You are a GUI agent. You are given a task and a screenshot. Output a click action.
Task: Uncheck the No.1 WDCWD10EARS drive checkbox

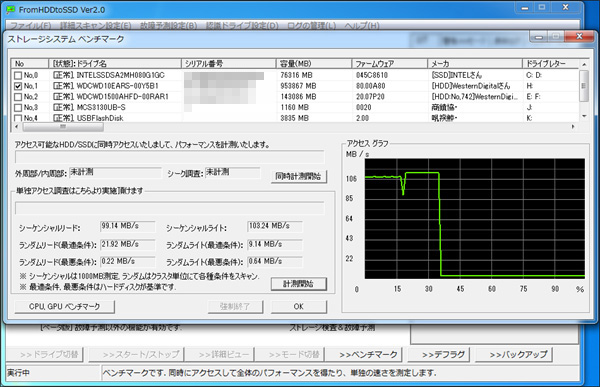tap(18, 86)
